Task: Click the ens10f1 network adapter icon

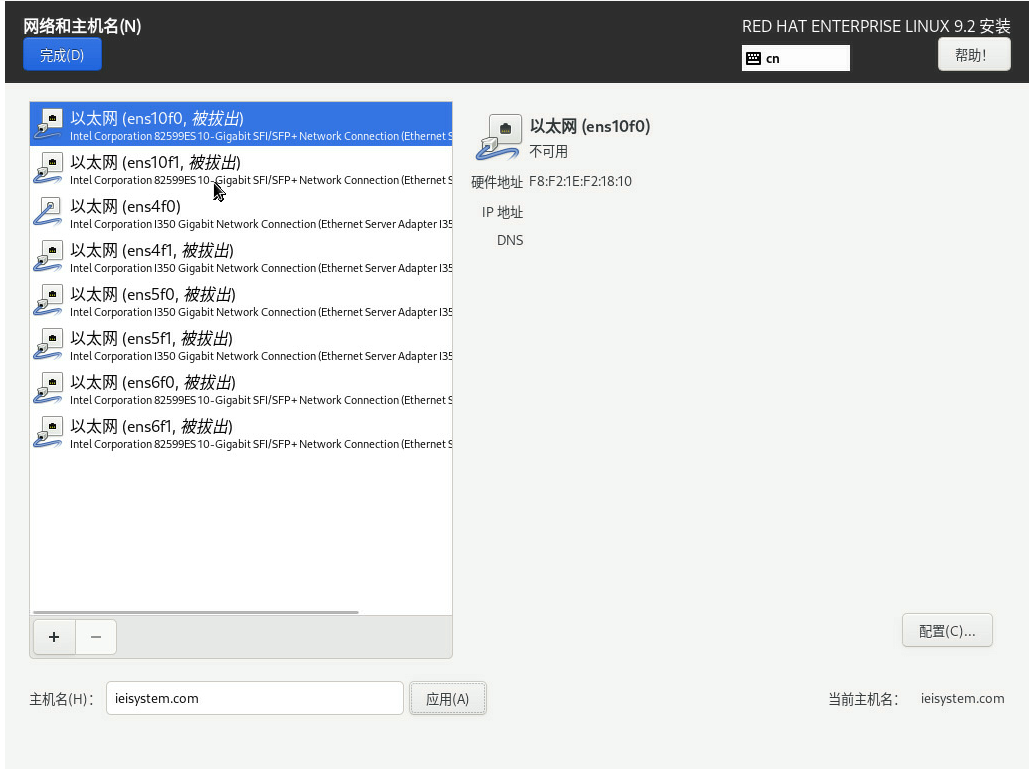Action: pyautogui.click(x=49, y=168)
